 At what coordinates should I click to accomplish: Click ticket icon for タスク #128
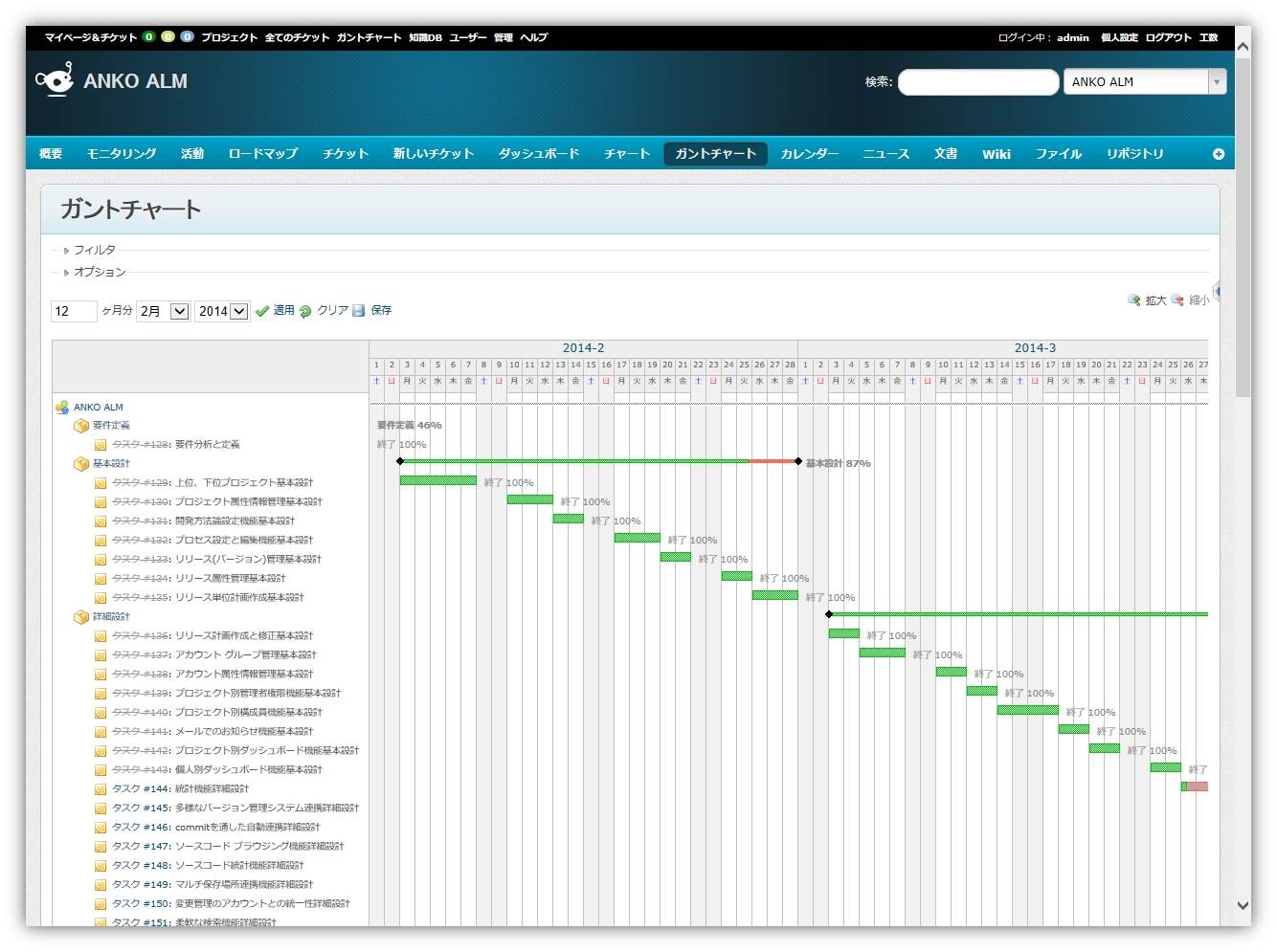(101, 445)
